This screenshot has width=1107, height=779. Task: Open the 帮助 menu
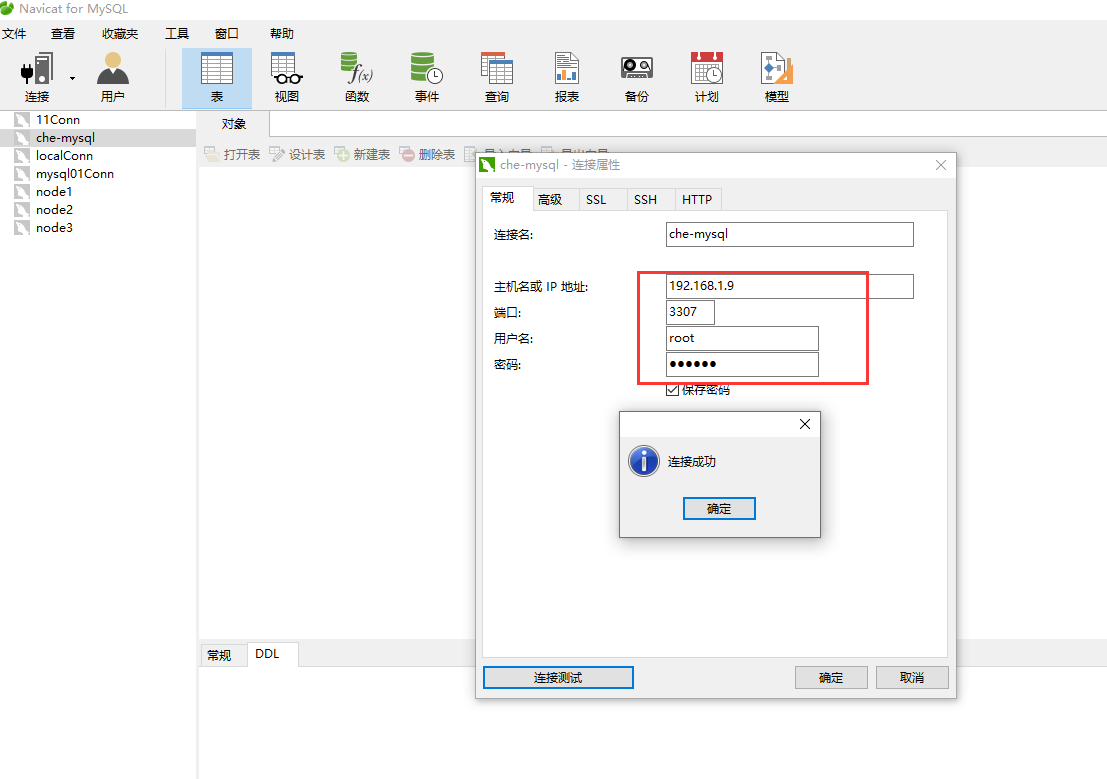282,33
